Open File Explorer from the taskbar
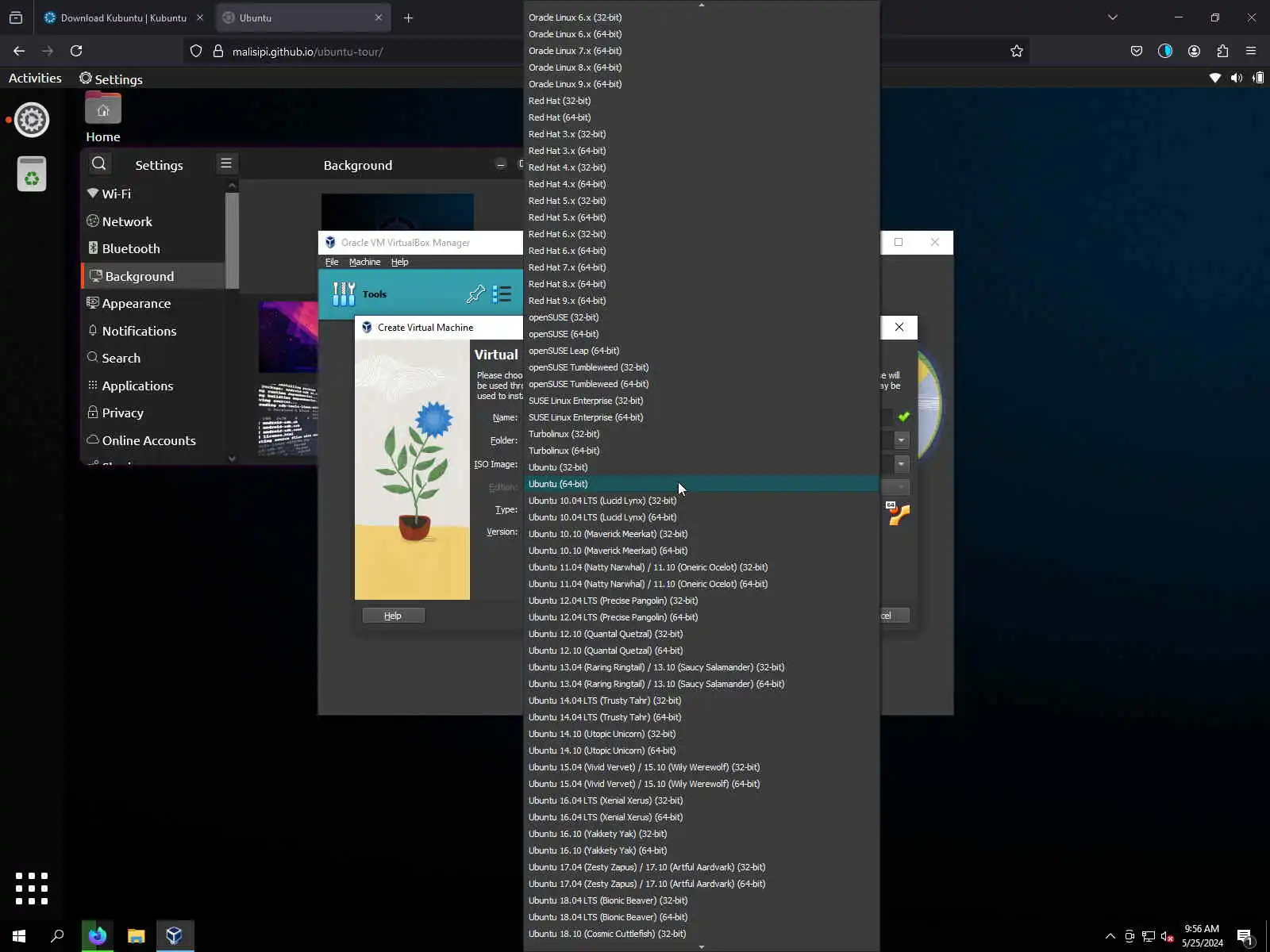This screenshot has height=952, width=1270. click(137, 936)
